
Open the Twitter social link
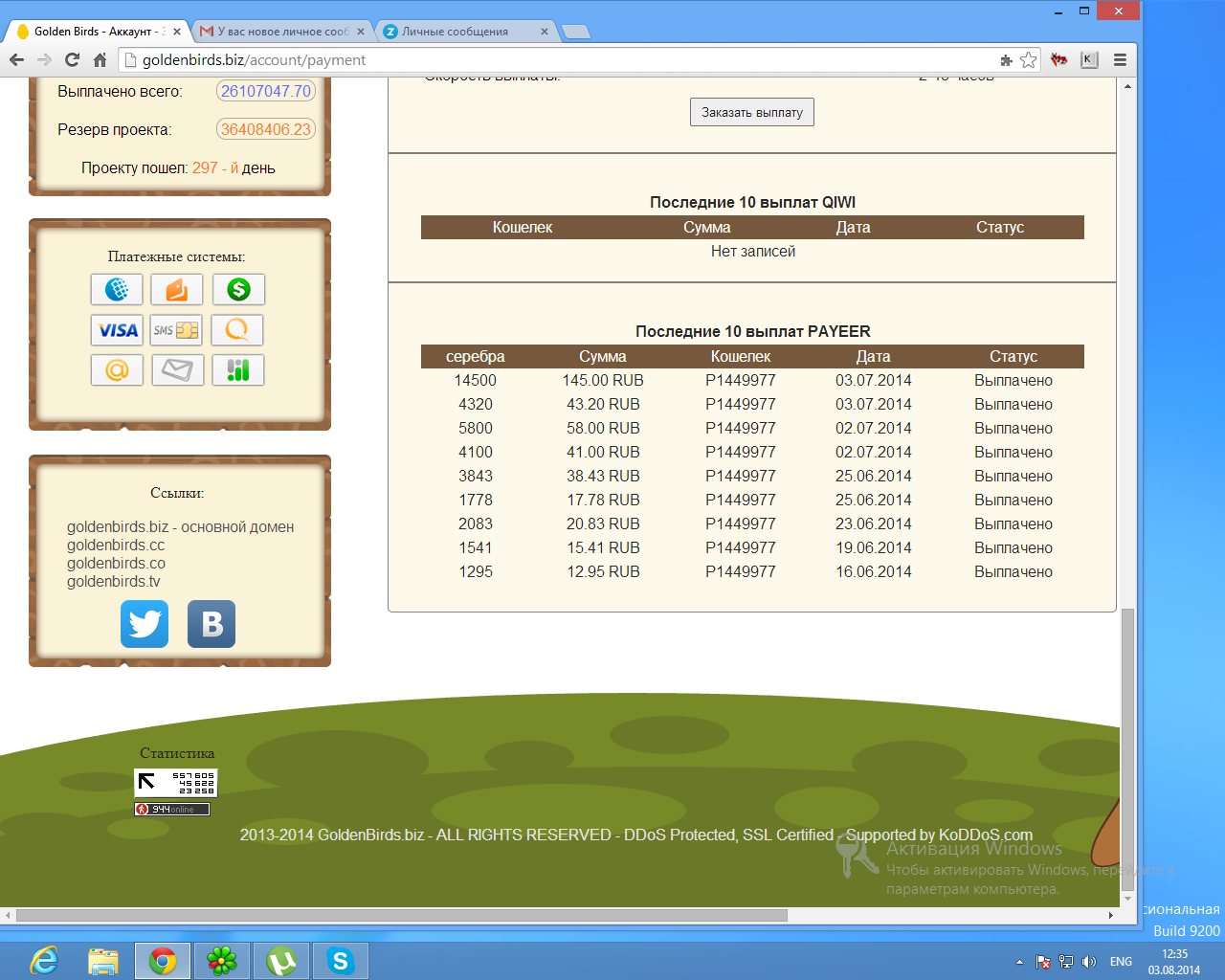[x=145, y=624]
